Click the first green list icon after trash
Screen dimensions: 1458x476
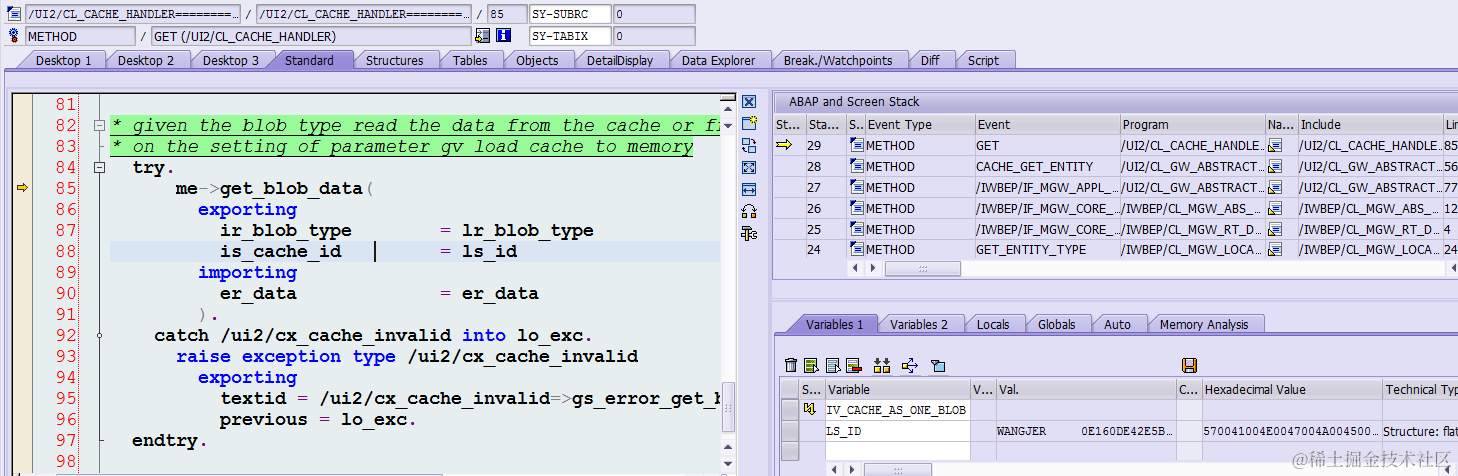tap(811, 366)
